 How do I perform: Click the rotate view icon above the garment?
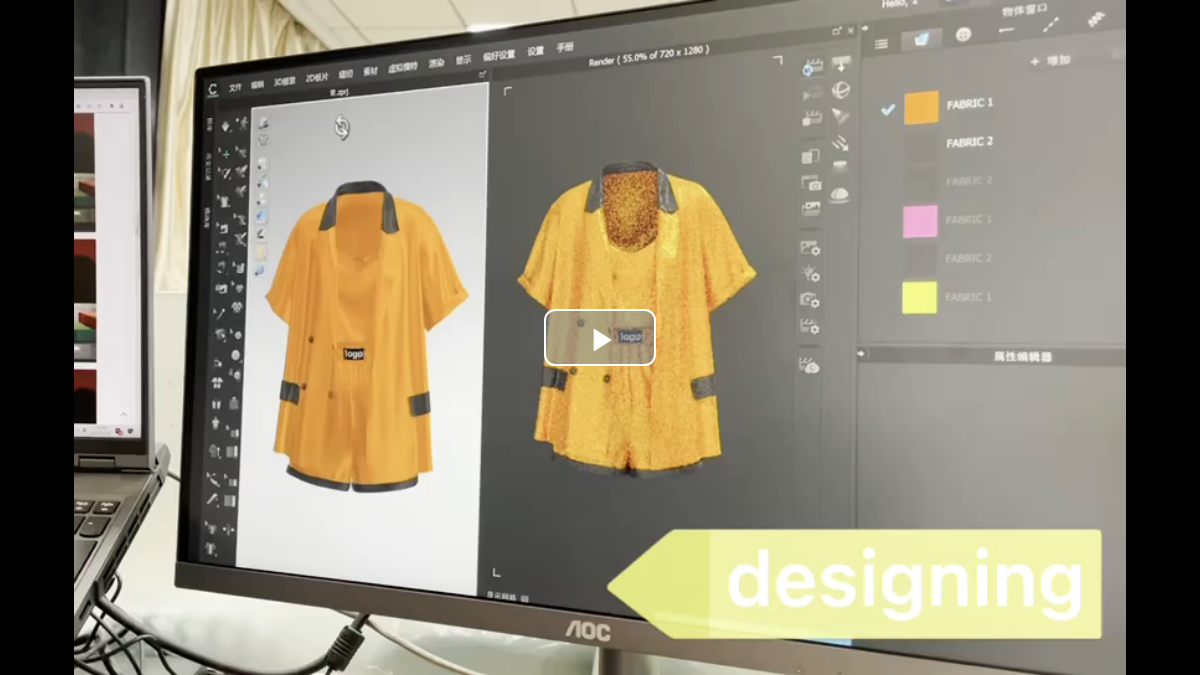342,127
